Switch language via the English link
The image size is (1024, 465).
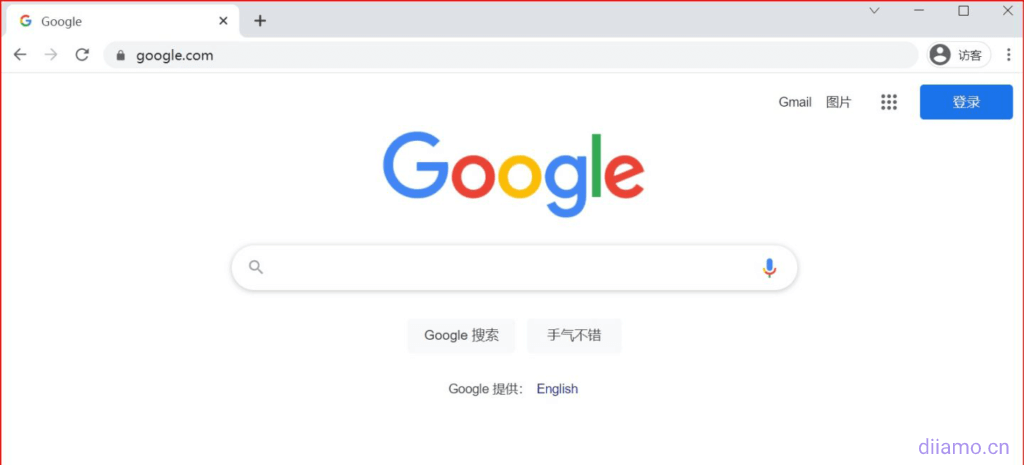click(557, 389)
